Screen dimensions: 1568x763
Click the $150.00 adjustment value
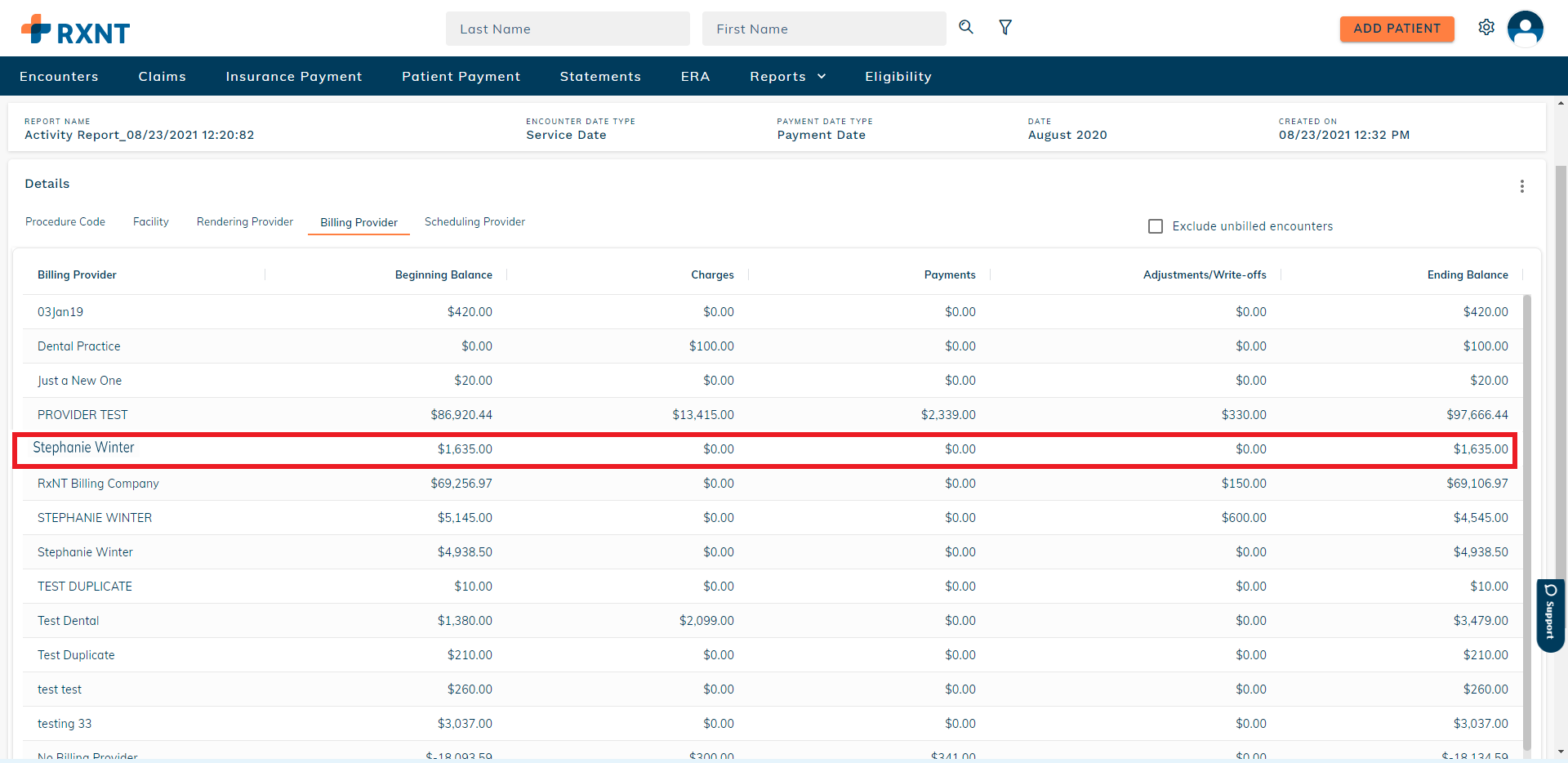tap(1244, 484)
